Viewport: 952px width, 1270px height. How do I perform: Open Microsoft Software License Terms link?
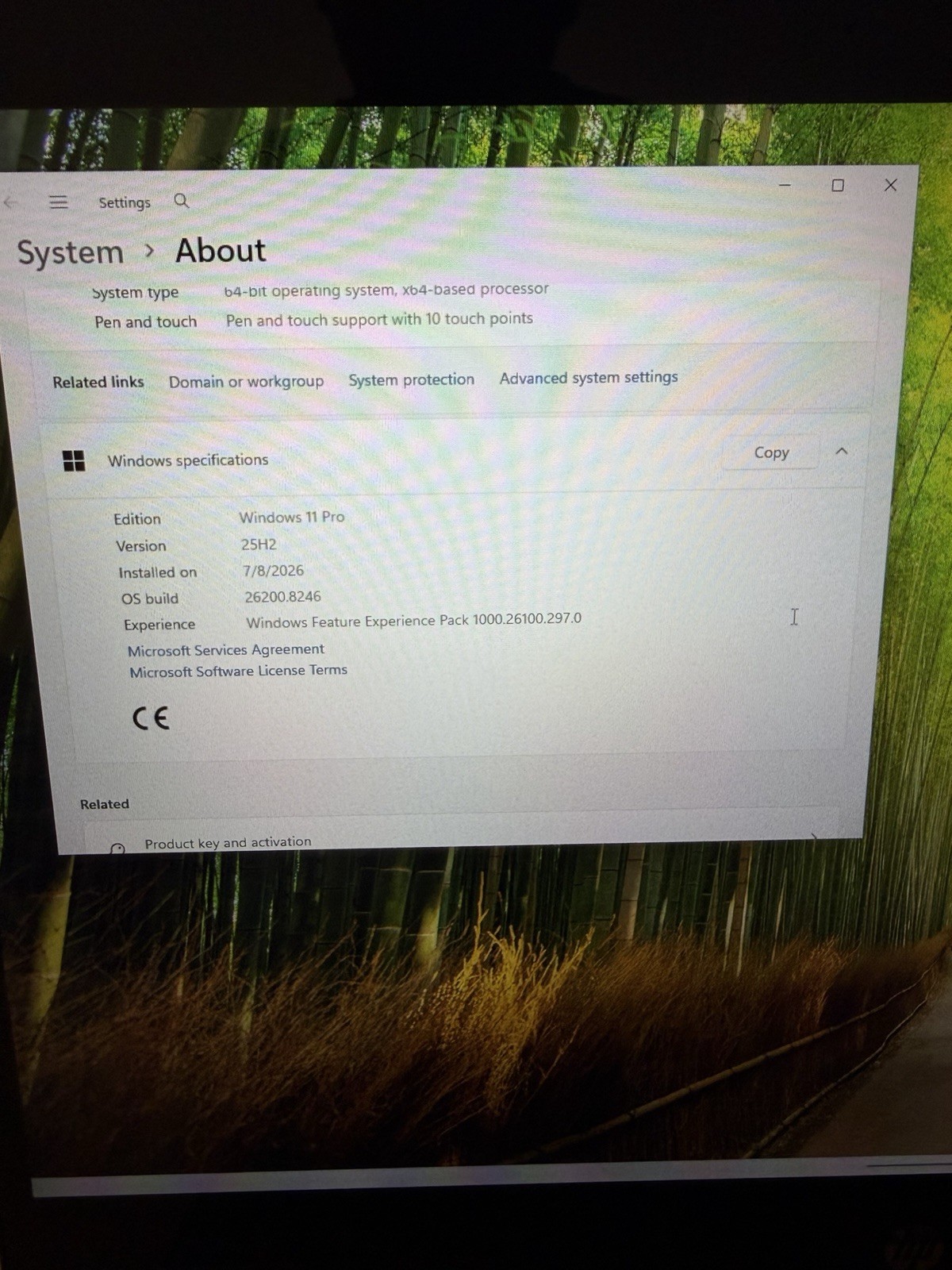[239, 671]
